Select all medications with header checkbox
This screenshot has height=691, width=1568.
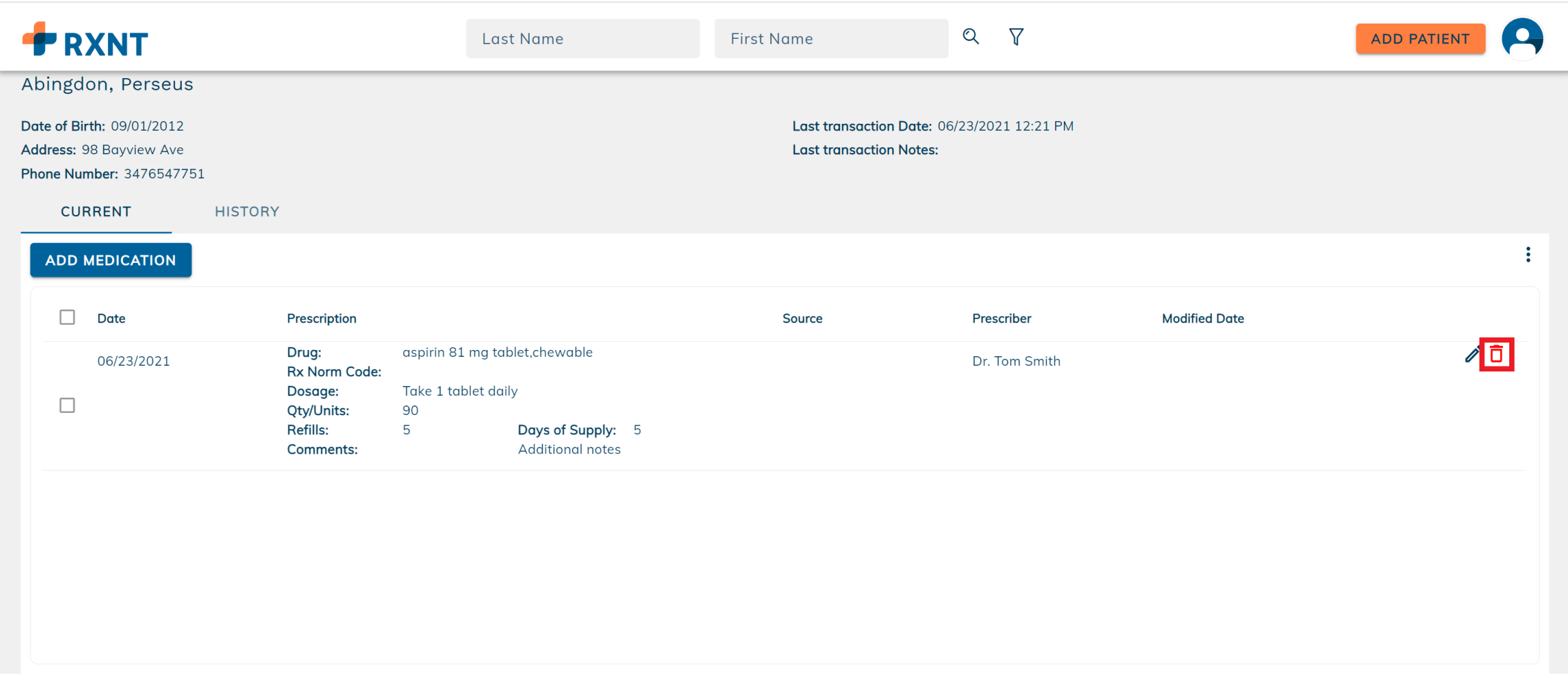pos(67,317)
